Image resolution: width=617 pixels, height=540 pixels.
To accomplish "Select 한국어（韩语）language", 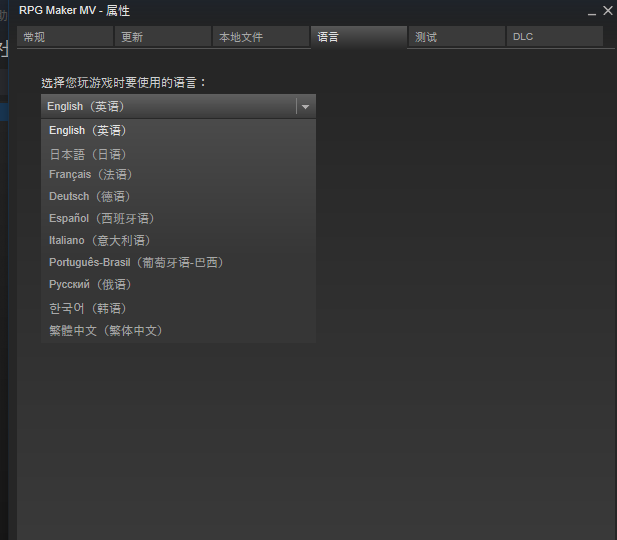I will [178, 308].
